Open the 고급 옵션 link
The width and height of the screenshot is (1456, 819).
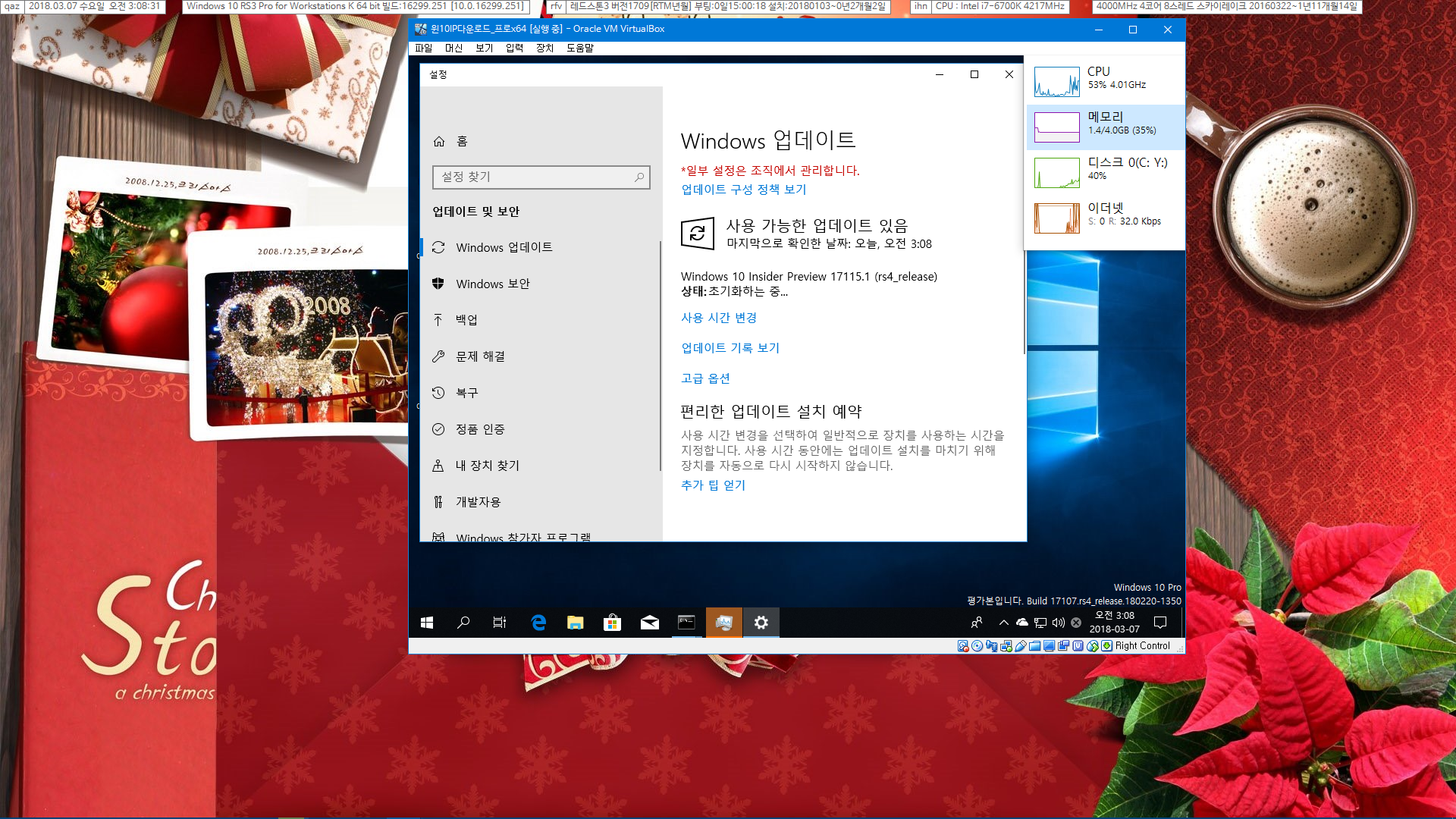[x=705, y=378]
